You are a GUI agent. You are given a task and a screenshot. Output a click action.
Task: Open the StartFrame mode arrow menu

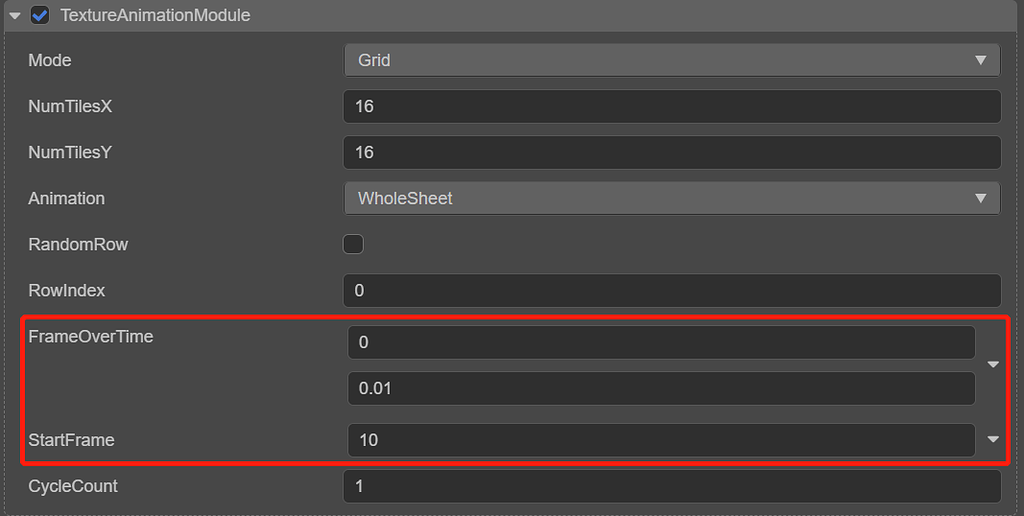click(993, 439)
